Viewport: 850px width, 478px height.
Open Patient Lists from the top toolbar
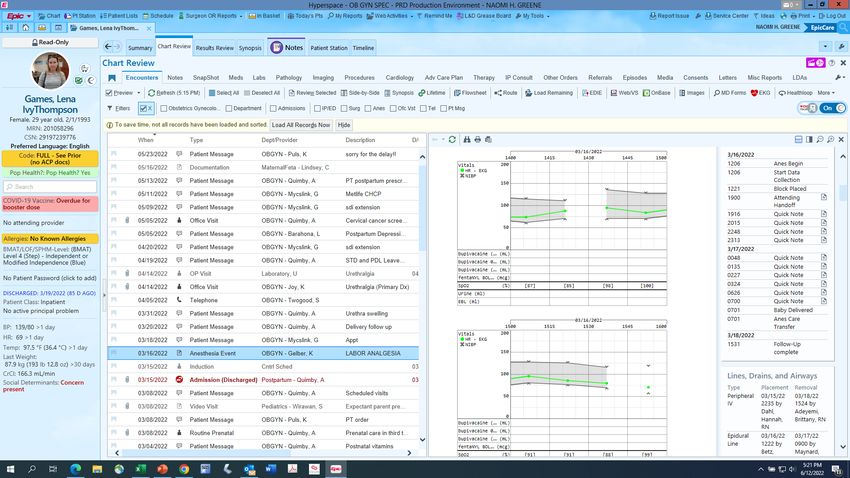click(x=119, y=16)
